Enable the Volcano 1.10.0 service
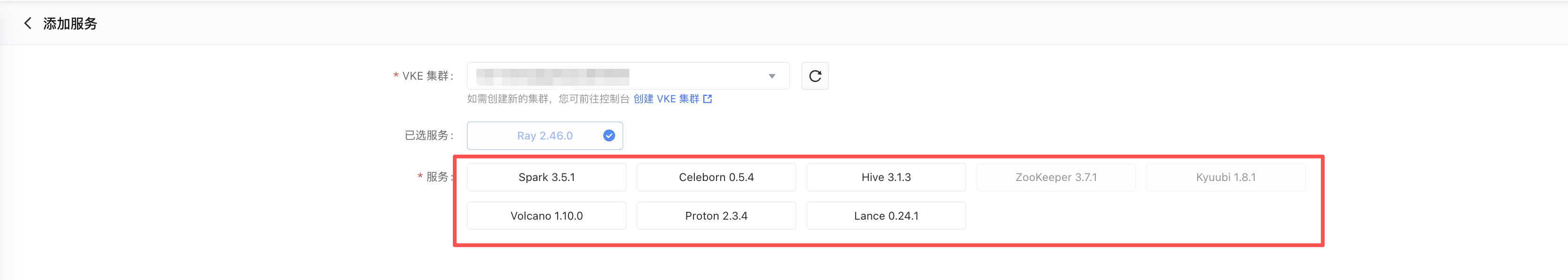Image resolution: width=1568 pixels, height=280 pixels. 546,216
